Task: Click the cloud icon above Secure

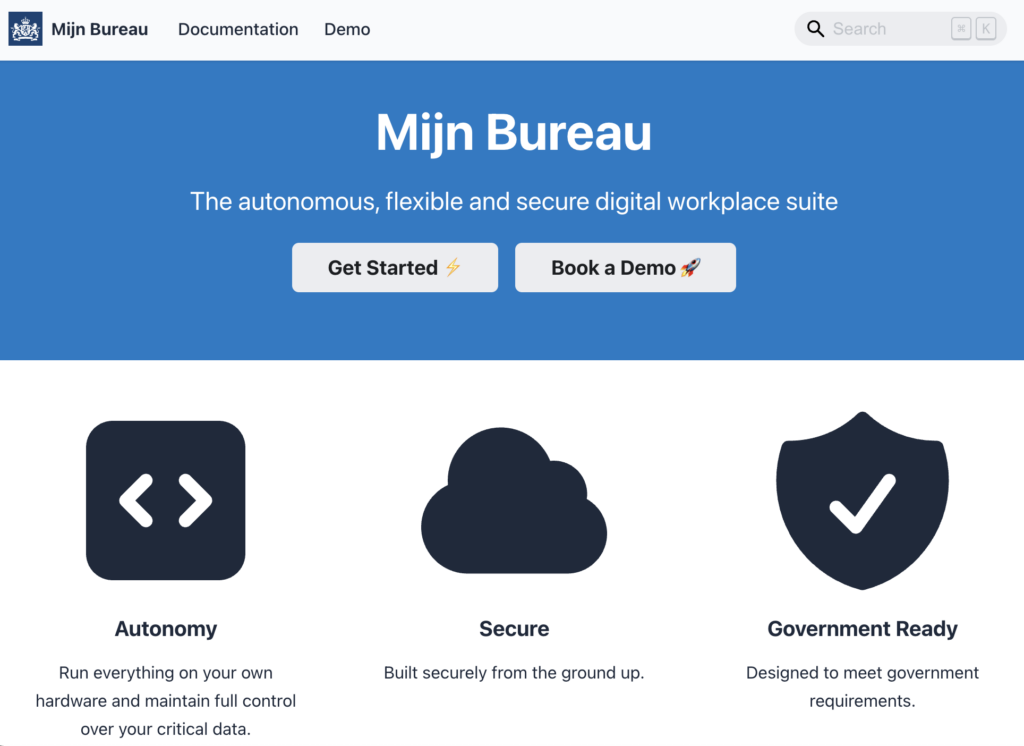Action: (x=514, y=502)
